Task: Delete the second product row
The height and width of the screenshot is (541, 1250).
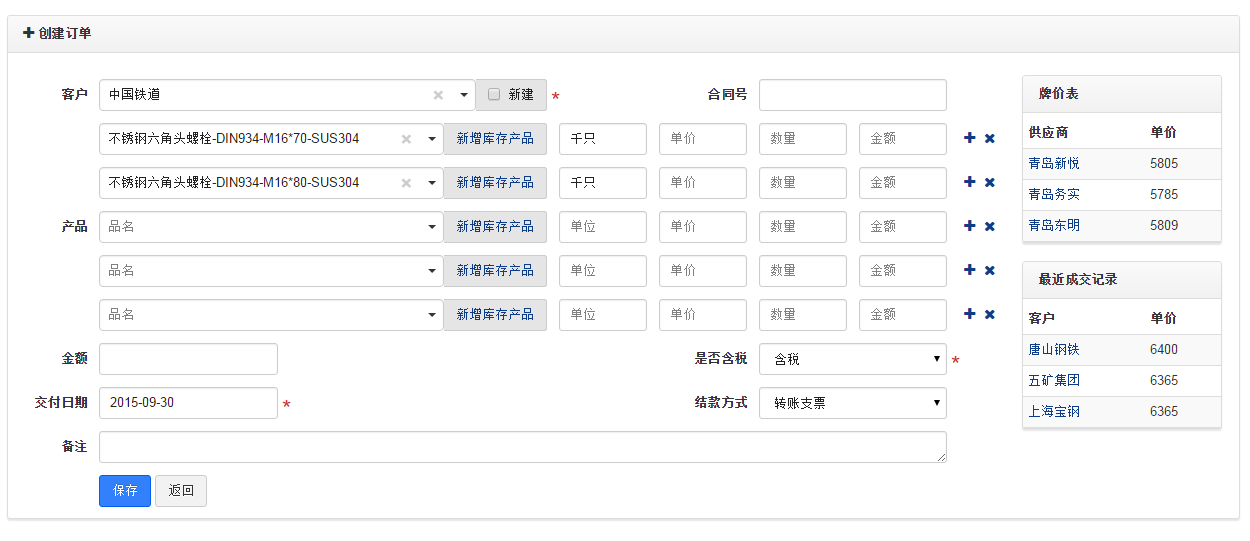Action: click(x=990, y=182)
